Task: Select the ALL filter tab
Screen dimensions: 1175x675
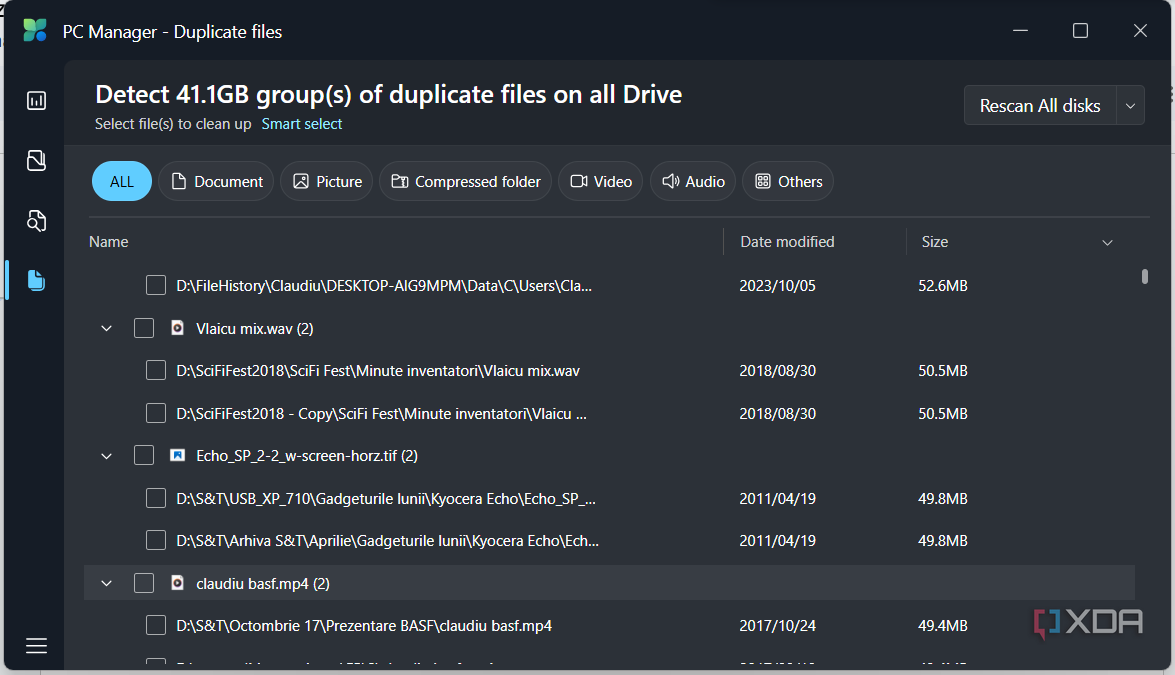Action: point(121,181)
